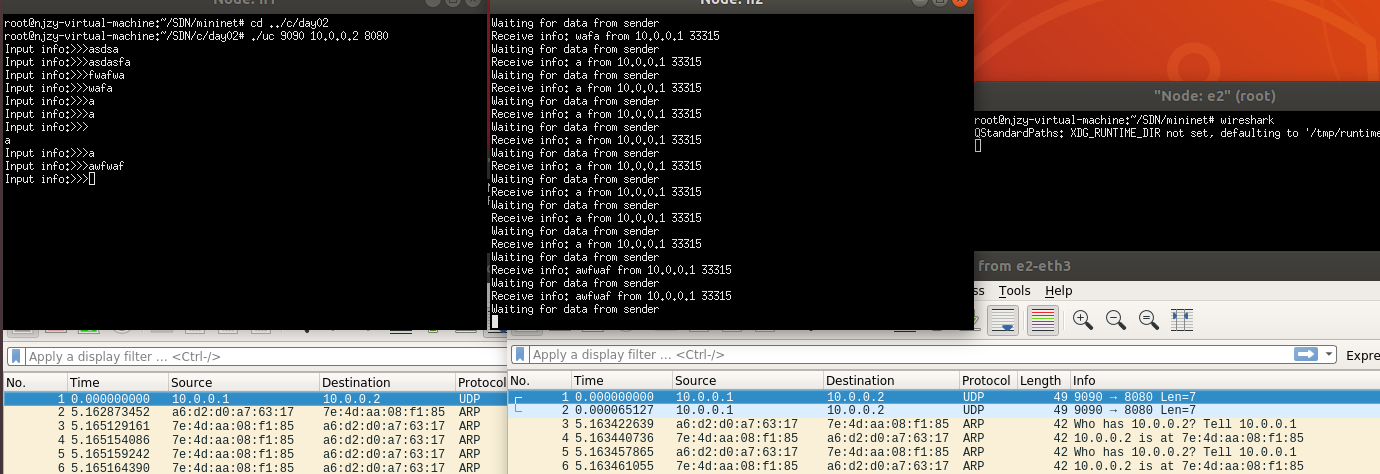This screenshot has height=474, width=1380.
Task: Toggle auto-scroll to last packet in capture
Action: coord(1003,319)
